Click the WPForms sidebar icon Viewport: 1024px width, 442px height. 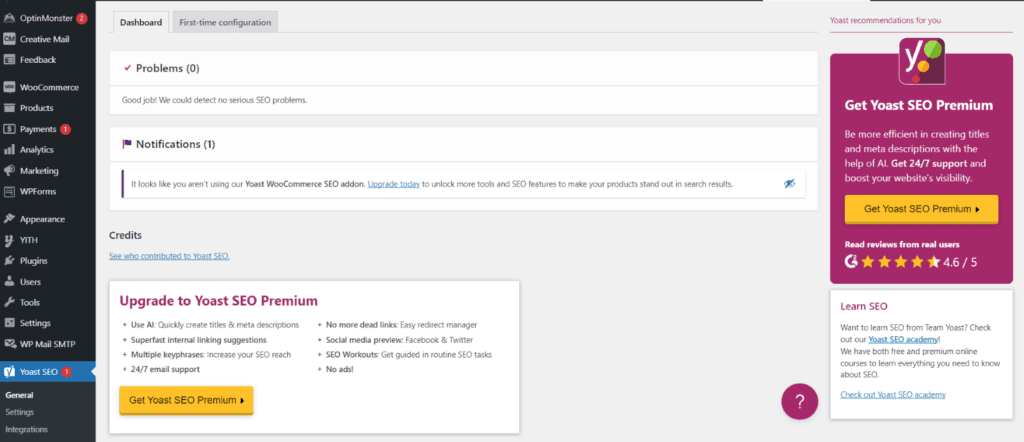(x=9, y=192)
